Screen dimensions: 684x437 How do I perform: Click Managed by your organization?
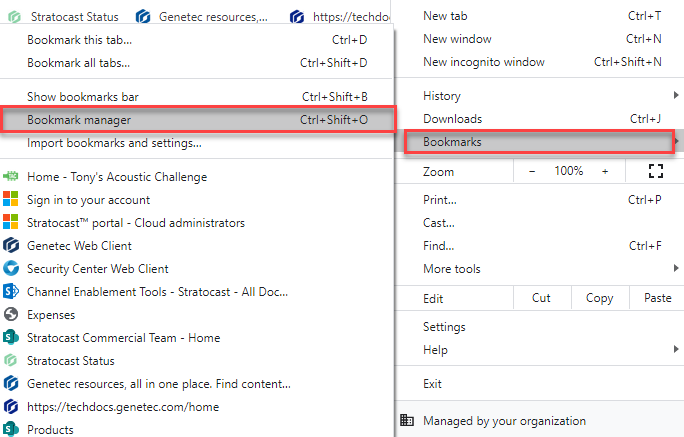(539, 421)
